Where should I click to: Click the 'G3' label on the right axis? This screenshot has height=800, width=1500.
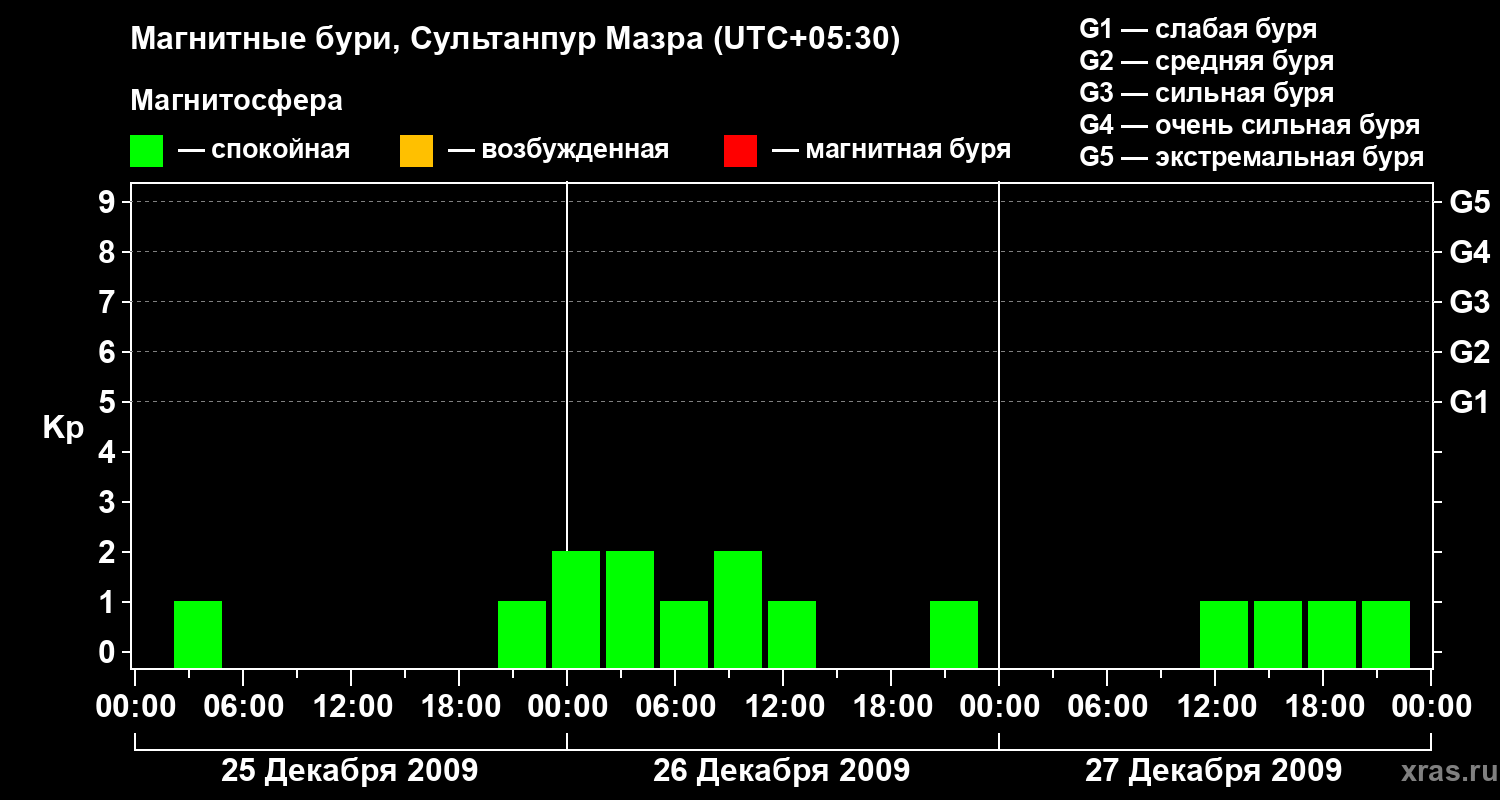click(1469, 303)
